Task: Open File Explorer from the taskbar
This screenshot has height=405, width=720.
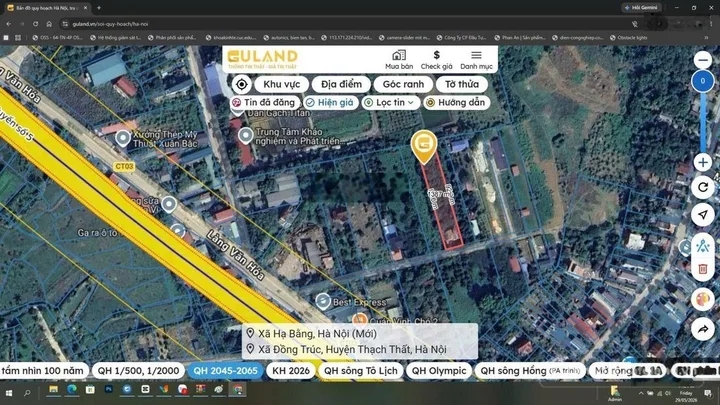Action: point(54,390)
